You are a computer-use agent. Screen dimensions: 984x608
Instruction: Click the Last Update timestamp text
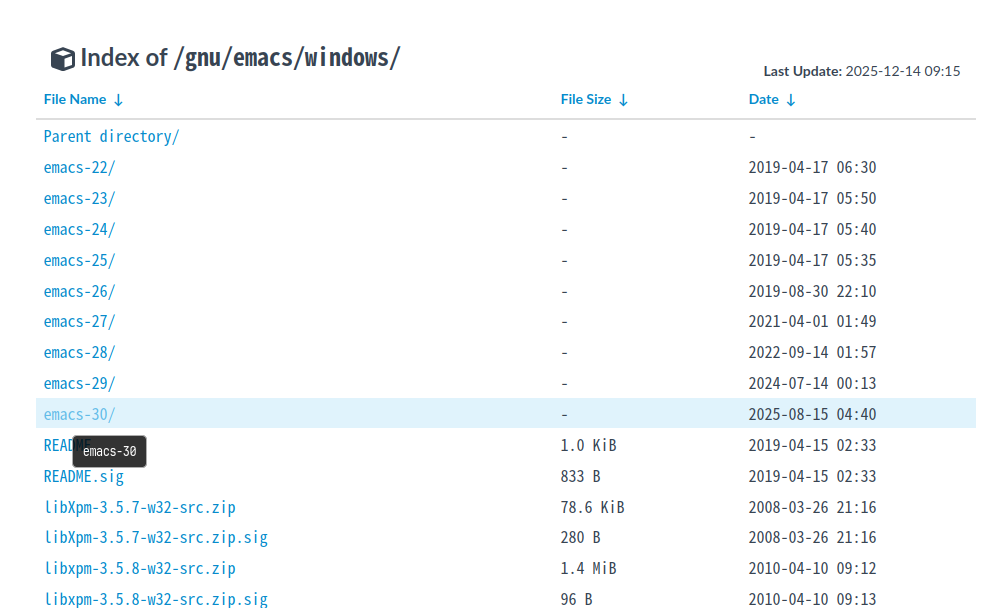coord(862,71)
